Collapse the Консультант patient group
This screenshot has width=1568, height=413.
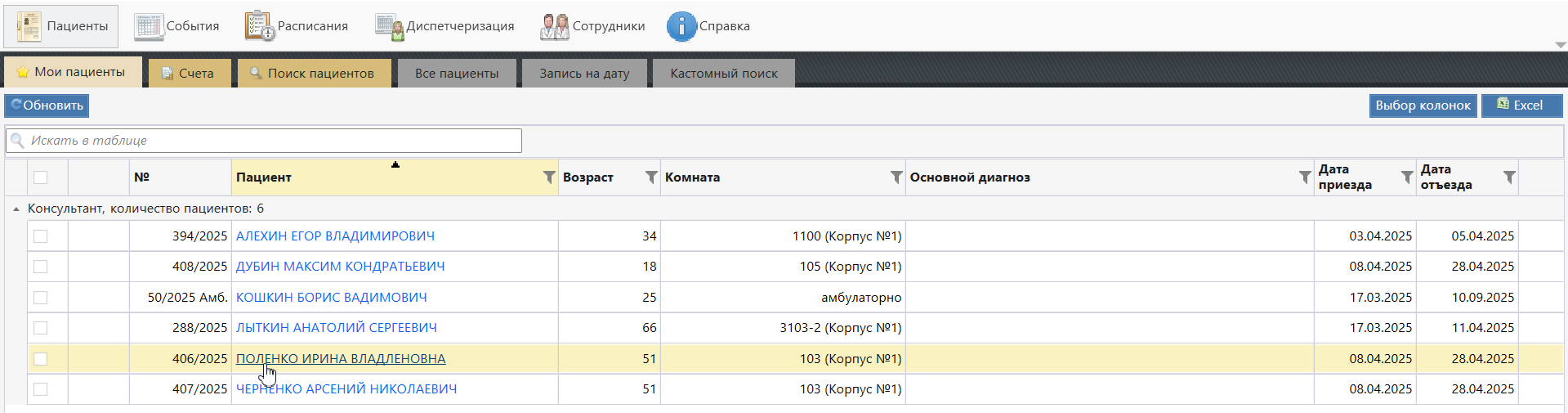[16, 209]
